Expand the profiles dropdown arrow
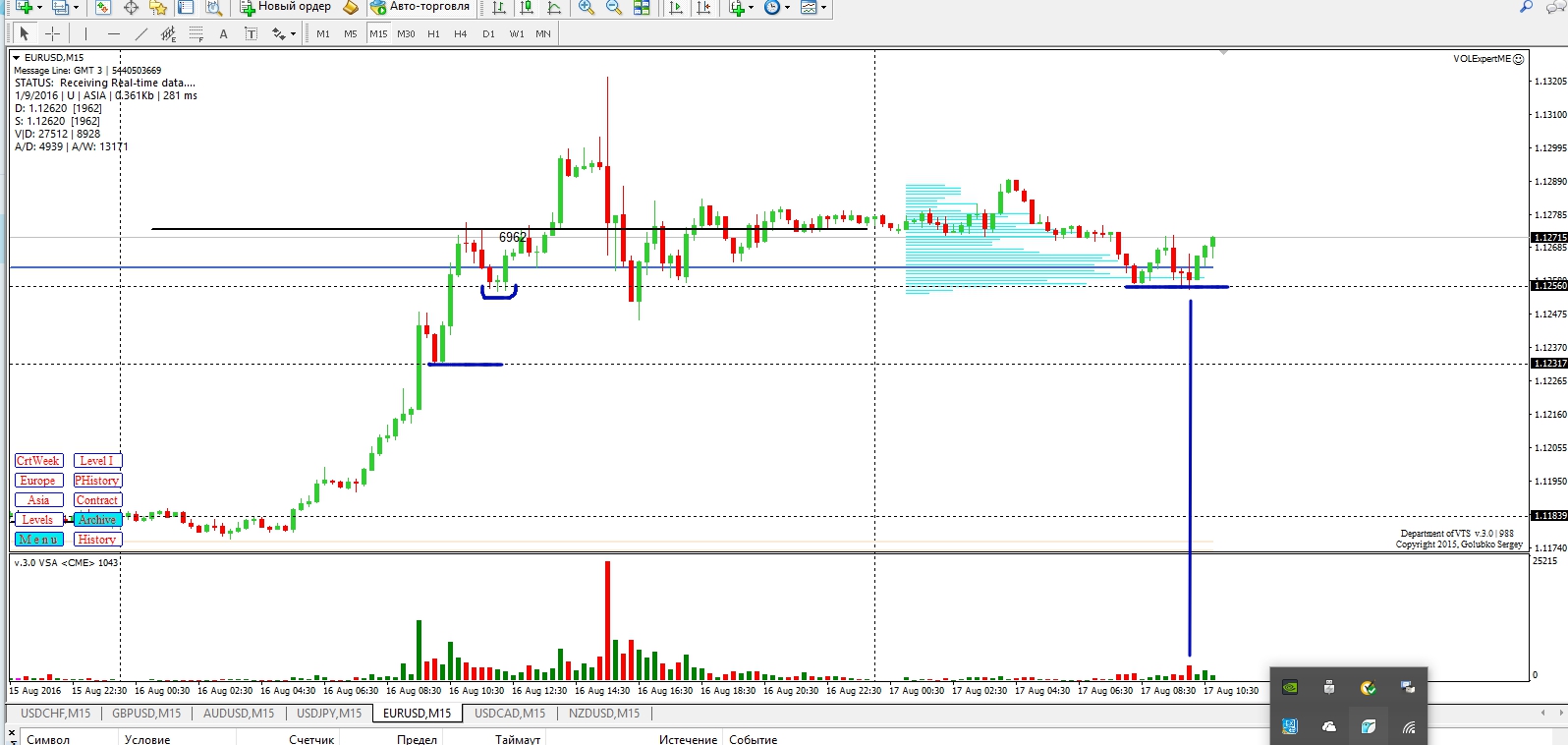This screenshot has height=745, width=1568. pyautogui.click(x=76, y=8)
